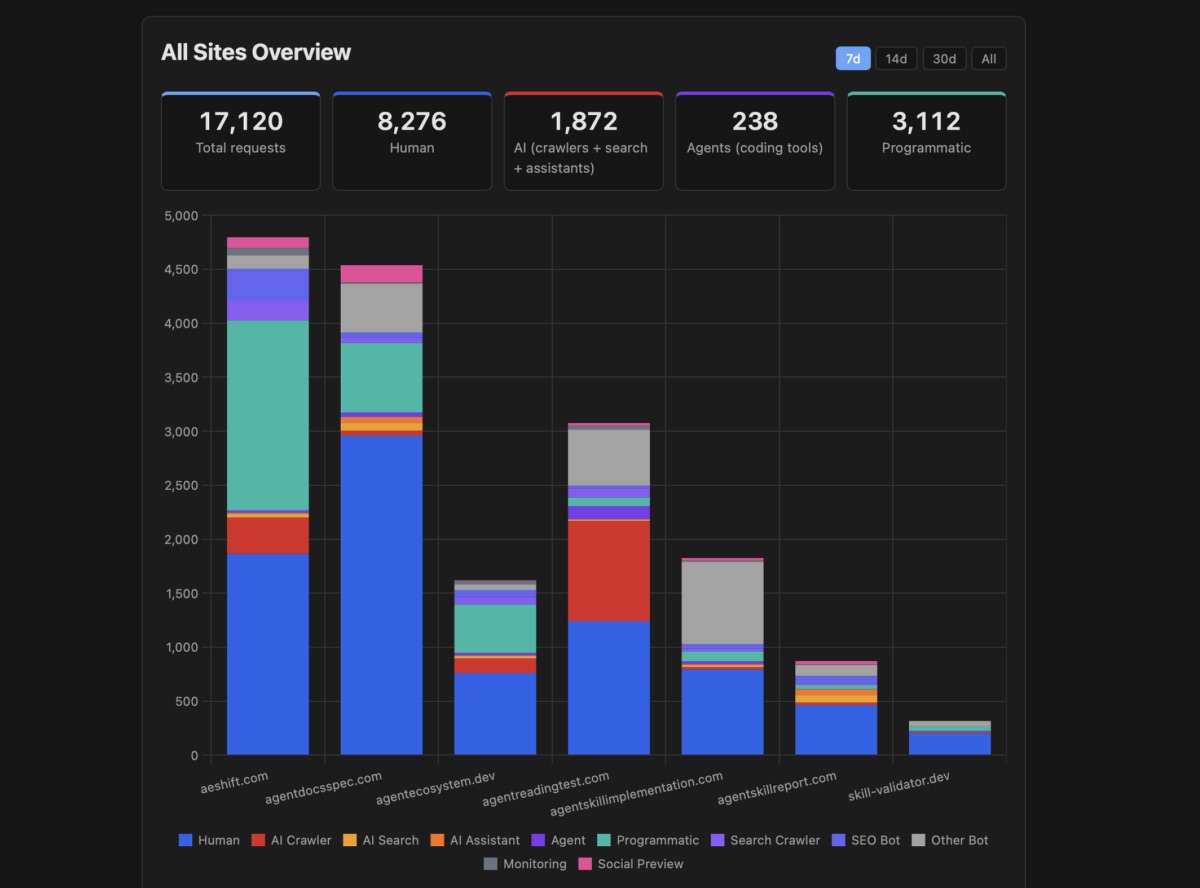Click the Programmatic stat card
Screen dimensions: 1200x888
[x=926, y=140]
